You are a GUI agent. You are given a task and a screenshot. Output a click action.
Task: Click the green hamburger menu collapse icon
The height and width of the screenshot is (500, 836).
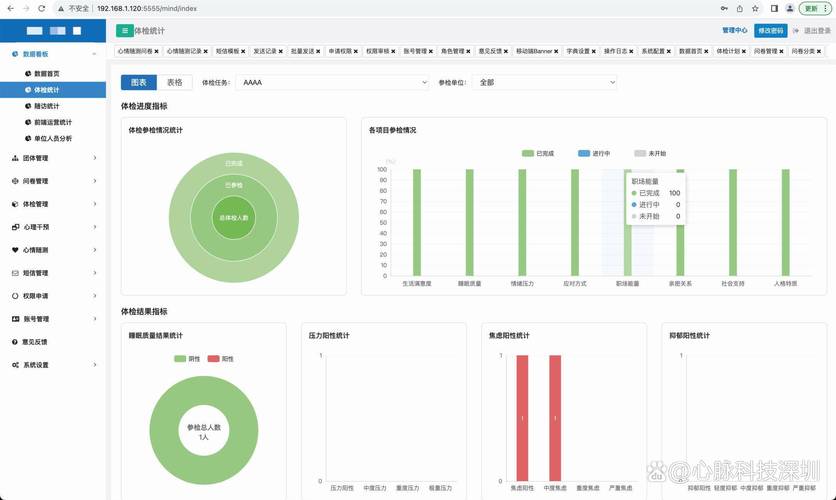click(x=124, y=31)
